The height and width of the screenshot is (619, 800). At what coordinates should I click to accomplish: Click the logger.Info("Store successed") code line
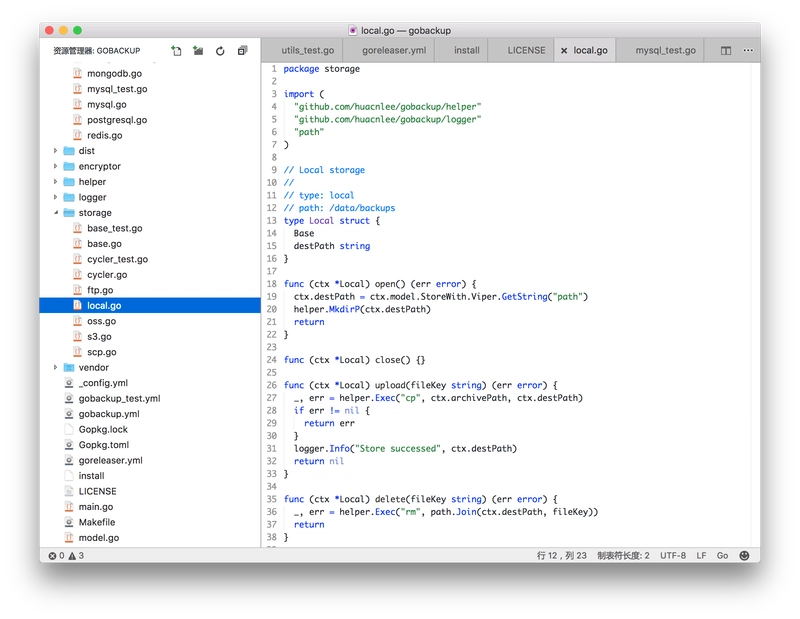click(x=405, y=449)
